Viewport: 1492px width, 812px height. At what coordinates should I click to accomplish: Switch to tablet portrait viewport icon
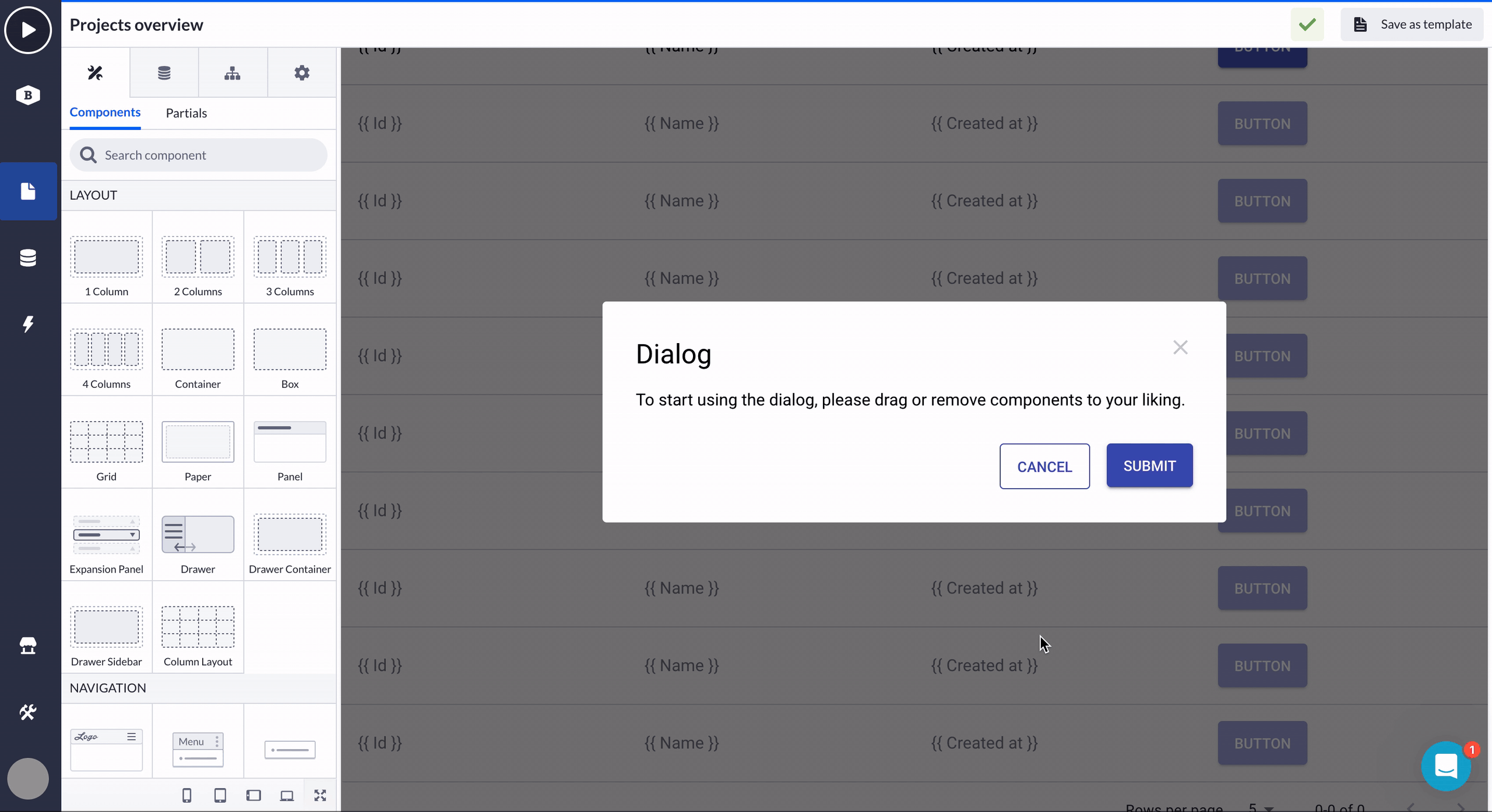pos(220,796)
